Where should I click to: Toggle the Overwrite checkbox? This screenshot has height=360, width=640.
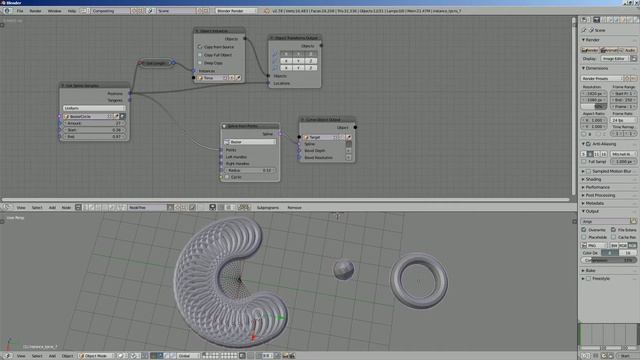(x=584, y=230)
